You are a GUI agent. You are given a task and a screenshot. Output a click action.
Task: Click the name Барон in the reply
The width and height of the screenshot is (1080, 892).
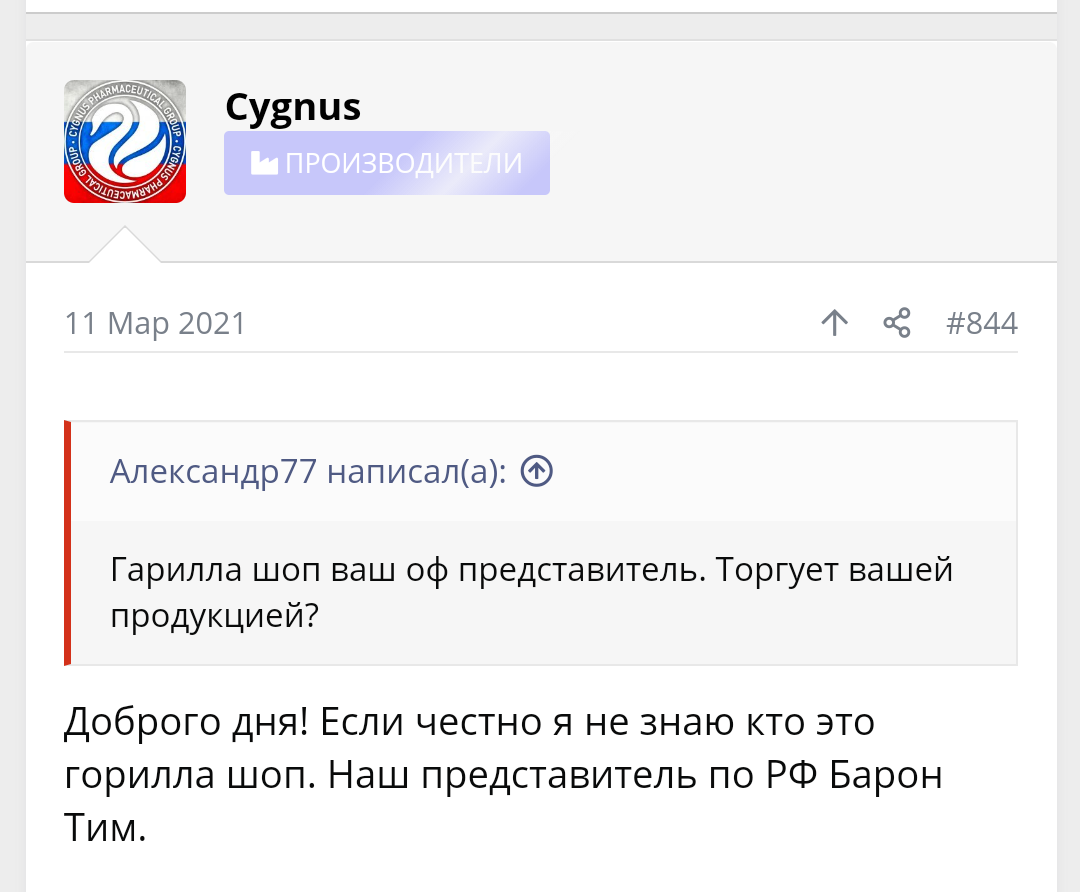pos(887,776)
